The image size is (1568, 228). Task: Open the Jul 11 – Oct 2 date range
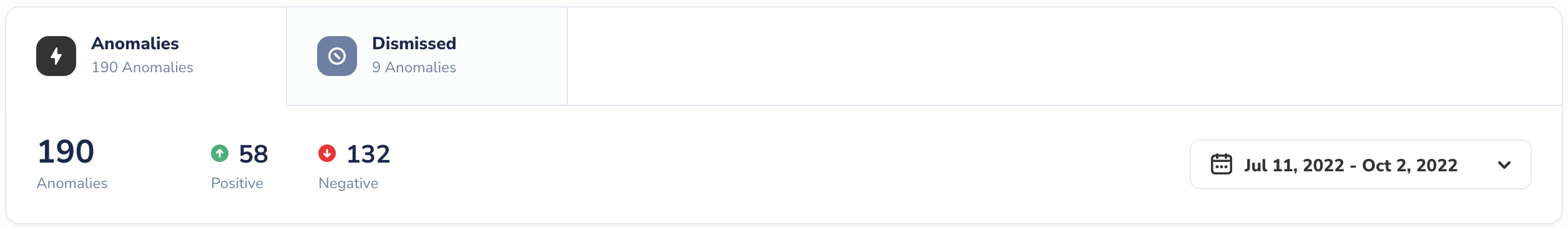pyautogui.click(x=1360, y=164)
